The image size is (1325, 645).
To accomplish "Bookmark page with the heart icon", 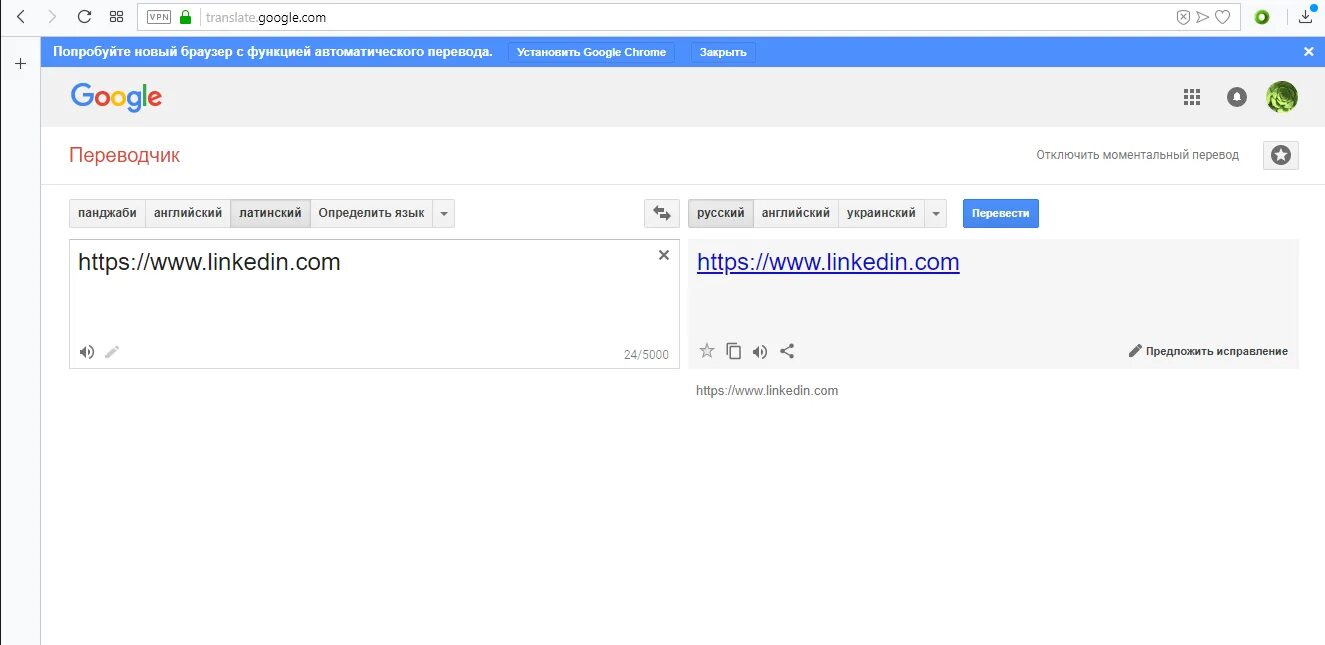I will pos(1222,17).
